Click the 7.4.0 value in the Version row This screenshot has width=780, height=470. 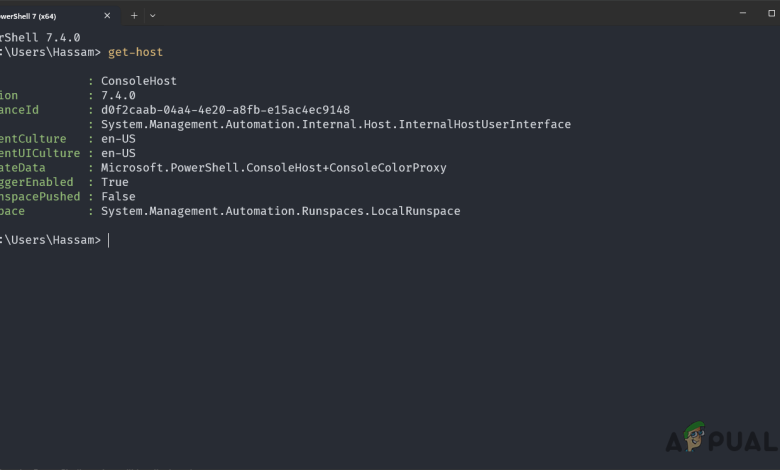tap(118, 95)
